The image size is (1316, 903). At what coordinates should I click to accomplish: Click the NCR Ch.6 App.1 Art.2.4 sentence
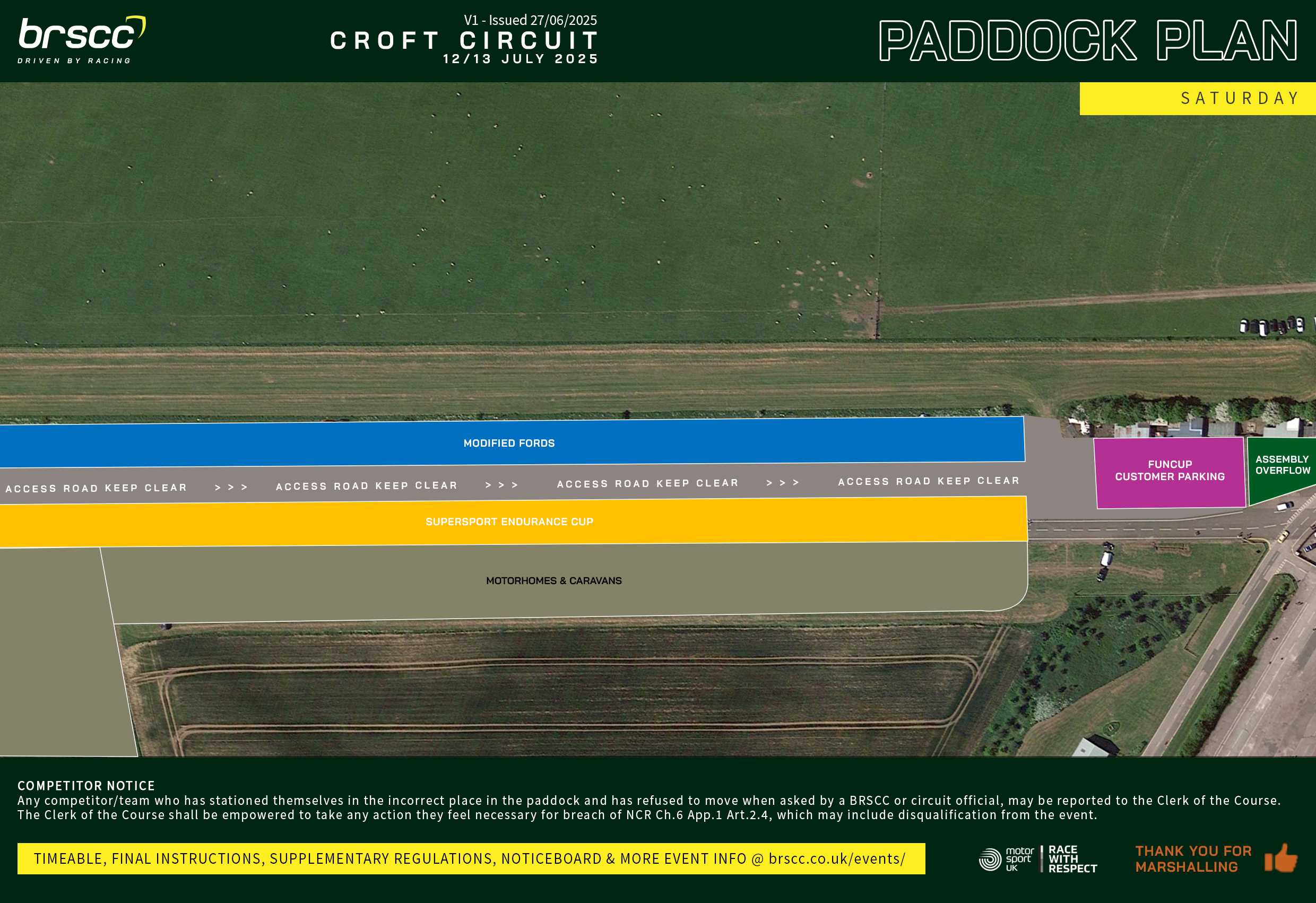point(557,815)
